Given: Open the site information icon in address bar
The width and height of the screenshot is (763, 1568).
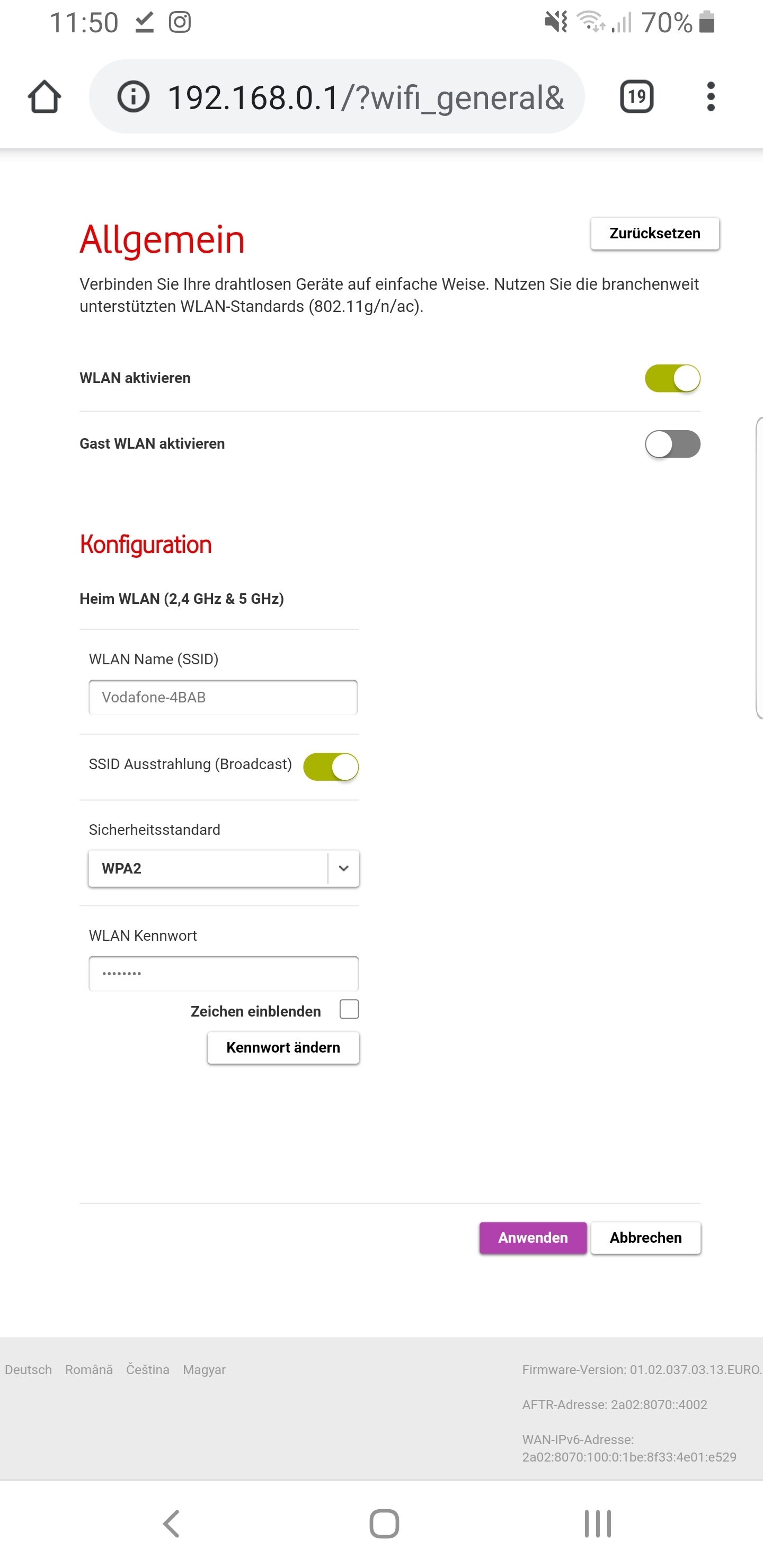Looking at the screenshot, I should tap(134, 97).
